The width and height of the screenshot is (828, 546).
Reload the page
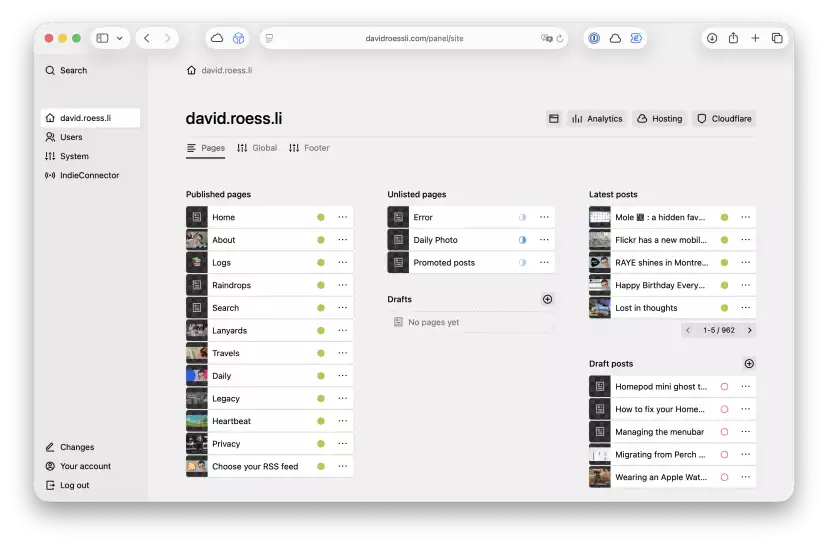(560, 38)
